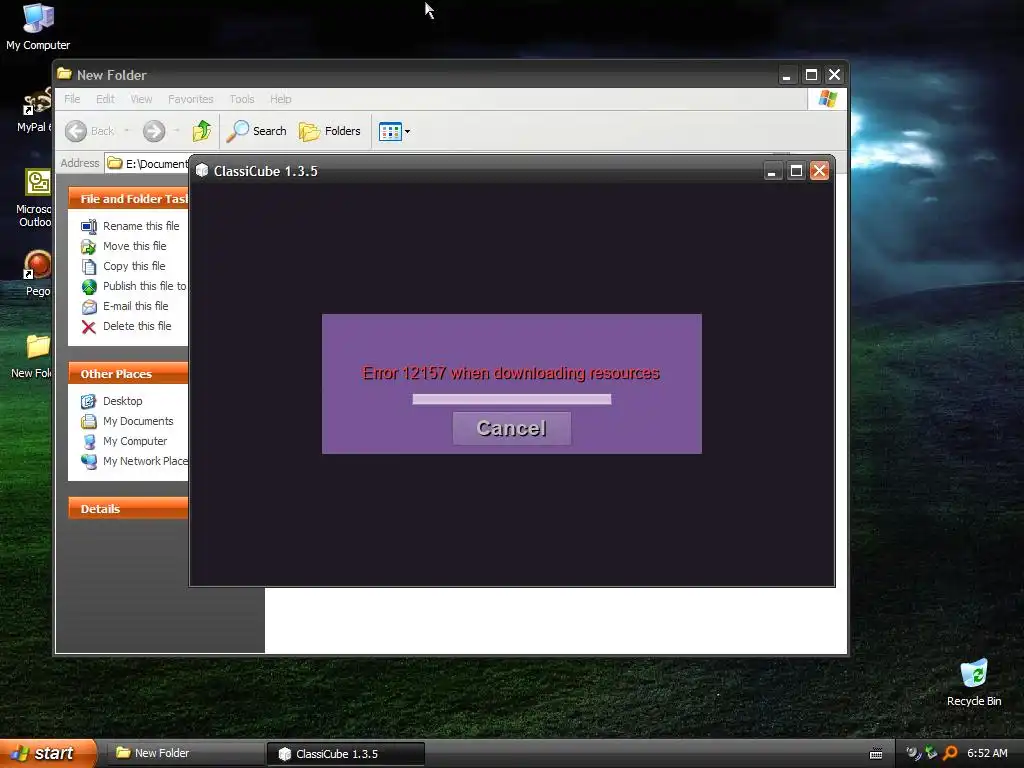This screenshot has width=1024, height=768.
Task: Click the Forward arrow in Explorer toolbar
Action: [154, 131]
